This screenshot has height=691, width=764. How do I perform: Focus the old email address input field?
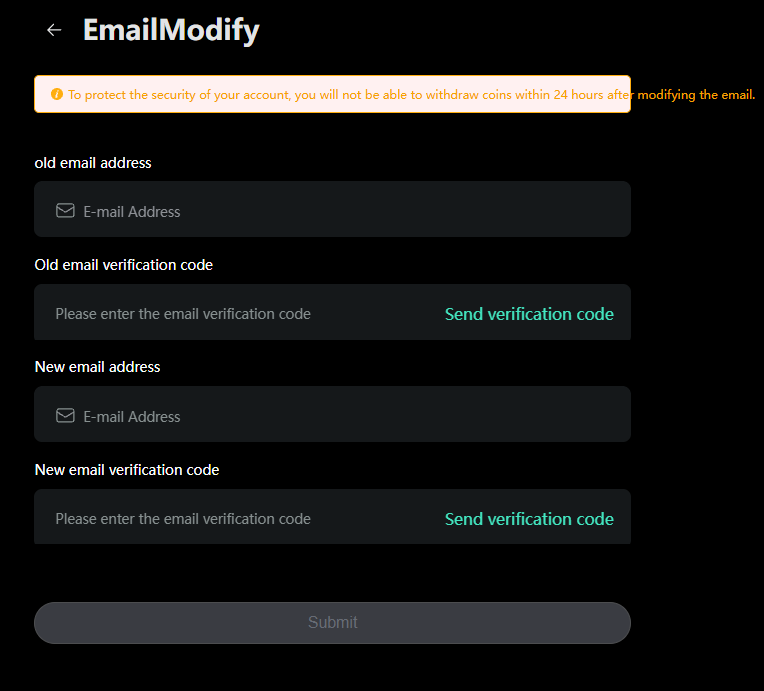click(332, 209)
